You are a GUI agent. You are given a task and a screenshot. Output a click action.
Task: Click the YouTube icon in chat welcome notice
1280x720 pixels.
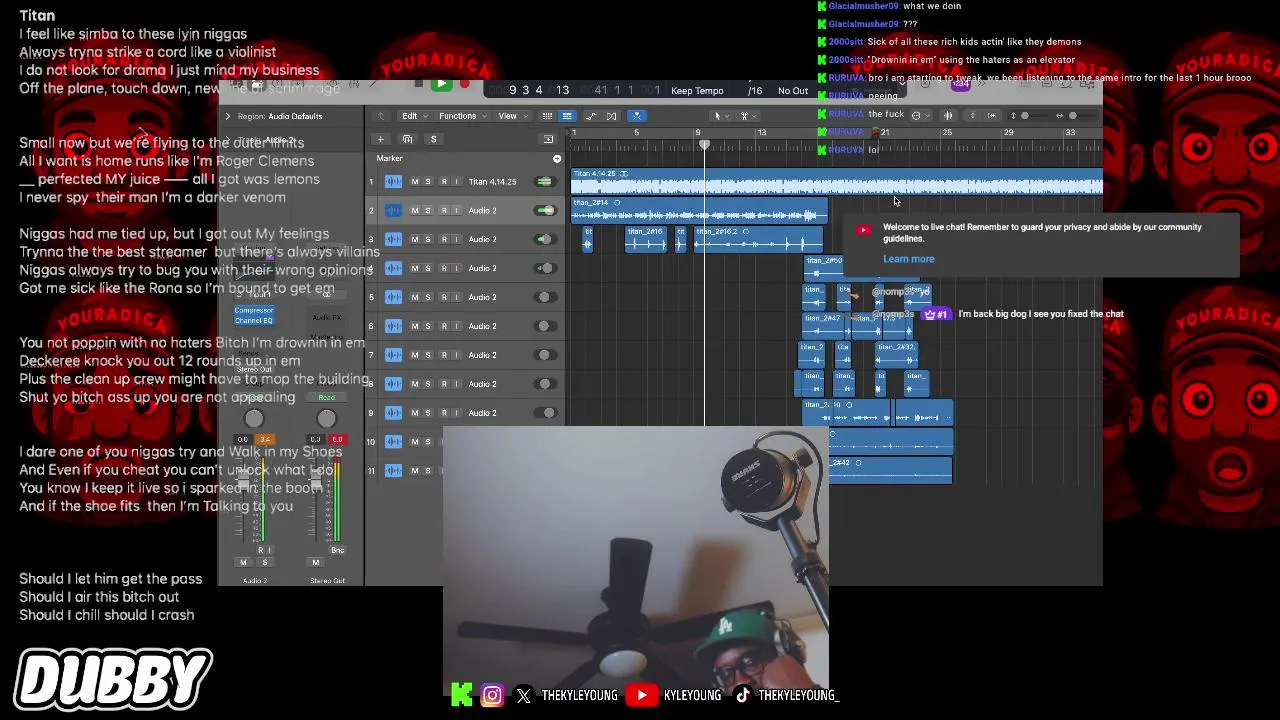pos(863,230)
